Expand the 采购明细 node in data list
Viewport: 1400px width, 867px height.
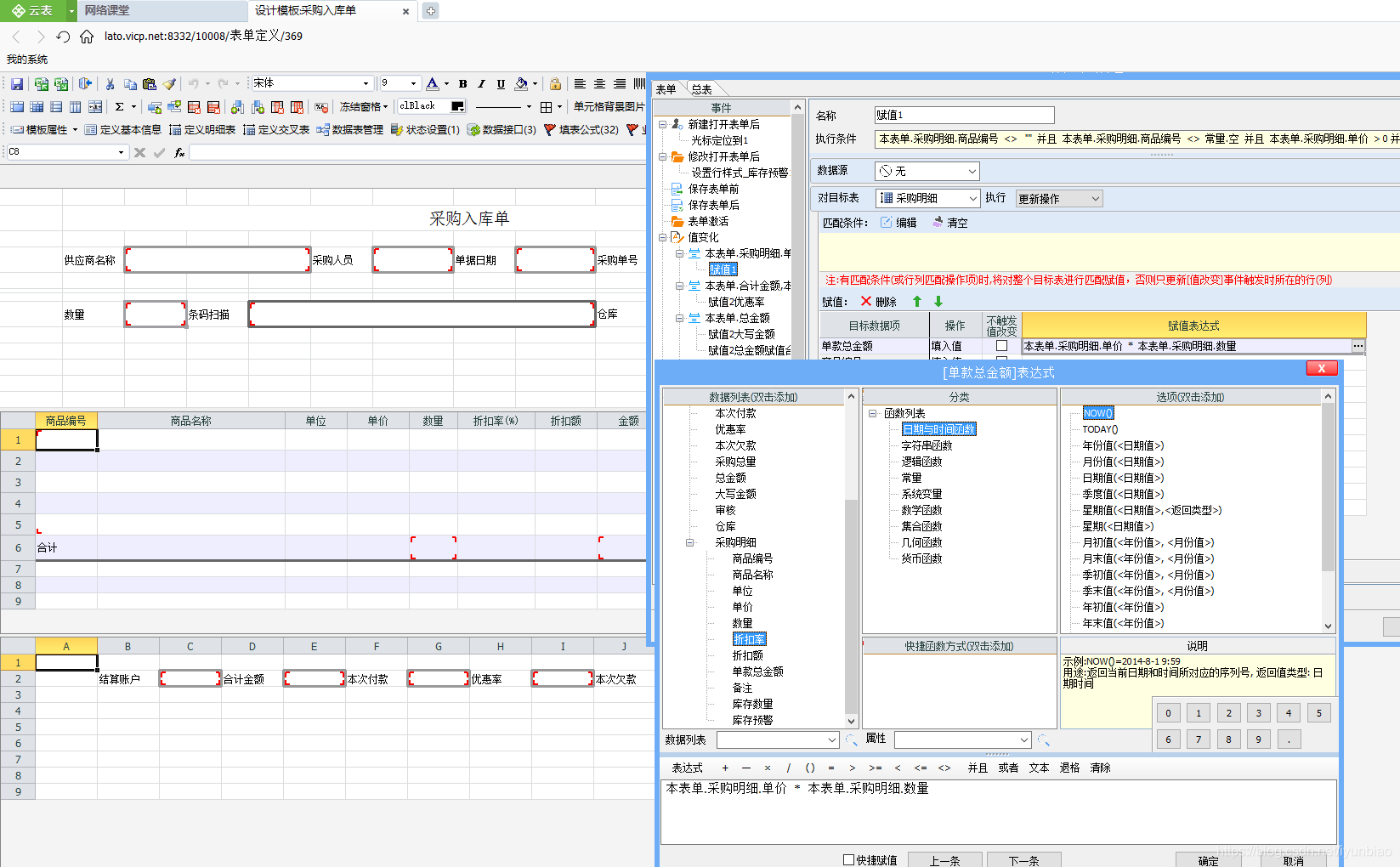pos(690,541)
